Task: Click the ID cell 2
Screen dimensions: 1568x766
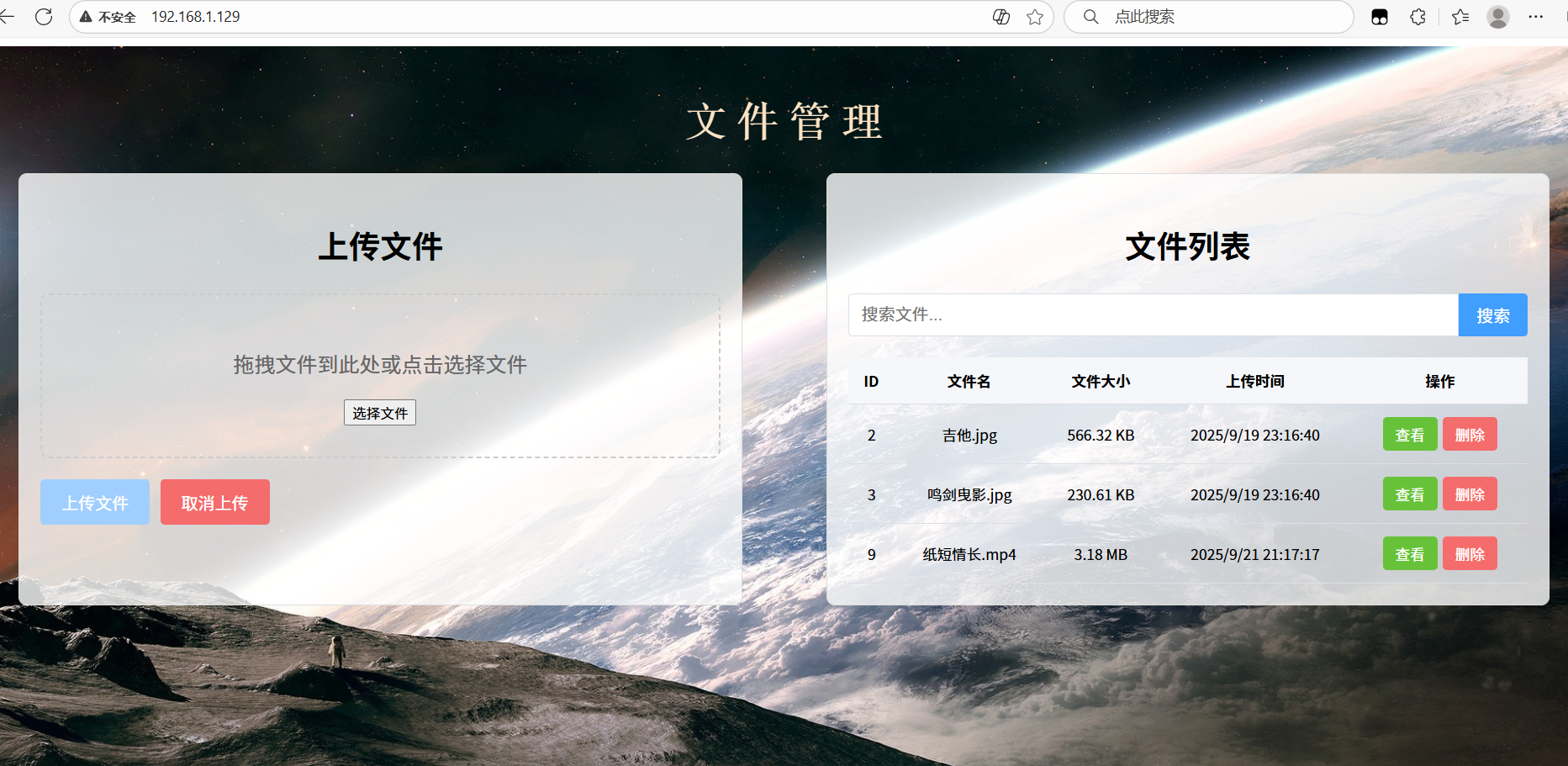Action: [x=872, y=436]
